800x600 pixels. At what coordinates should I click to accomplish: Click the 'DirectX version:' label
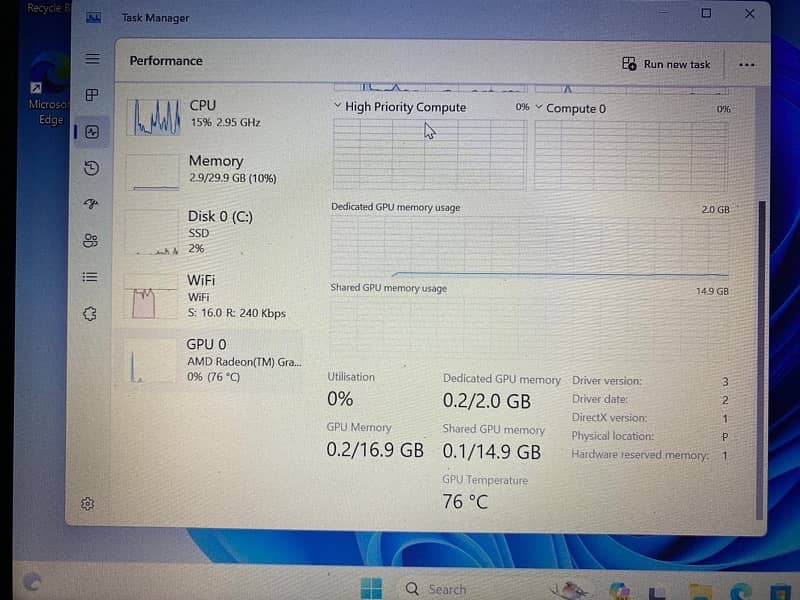click(x=609, y=417)
